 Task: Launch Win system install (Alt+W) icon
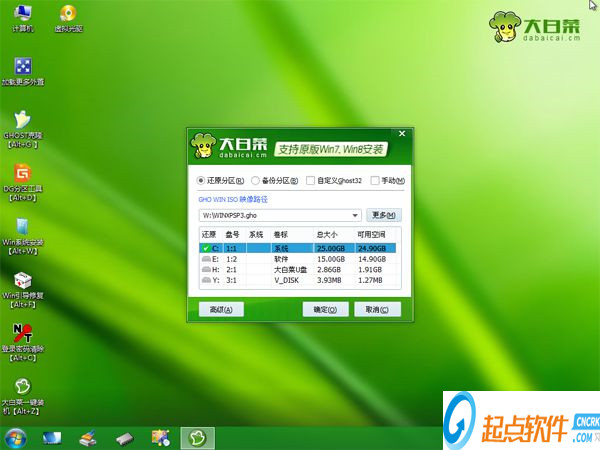tap(23, 236)
